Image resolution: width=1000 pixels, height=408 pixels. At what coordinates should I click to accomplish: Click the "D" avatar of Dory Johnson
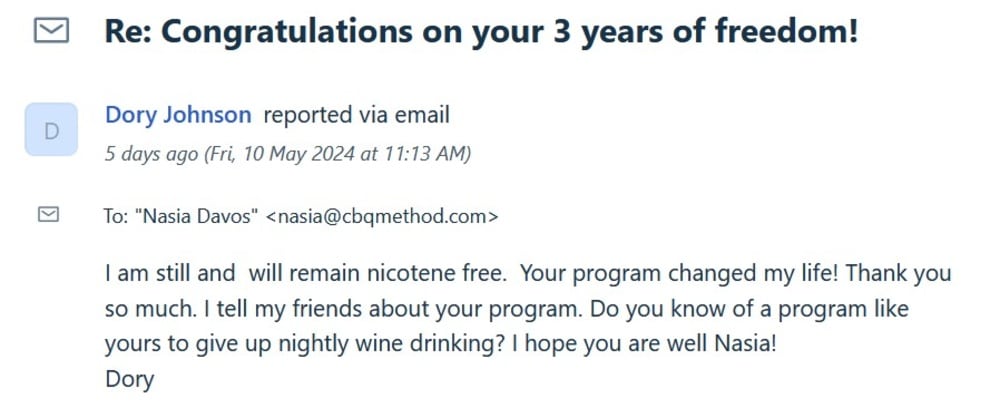[52, 129]
